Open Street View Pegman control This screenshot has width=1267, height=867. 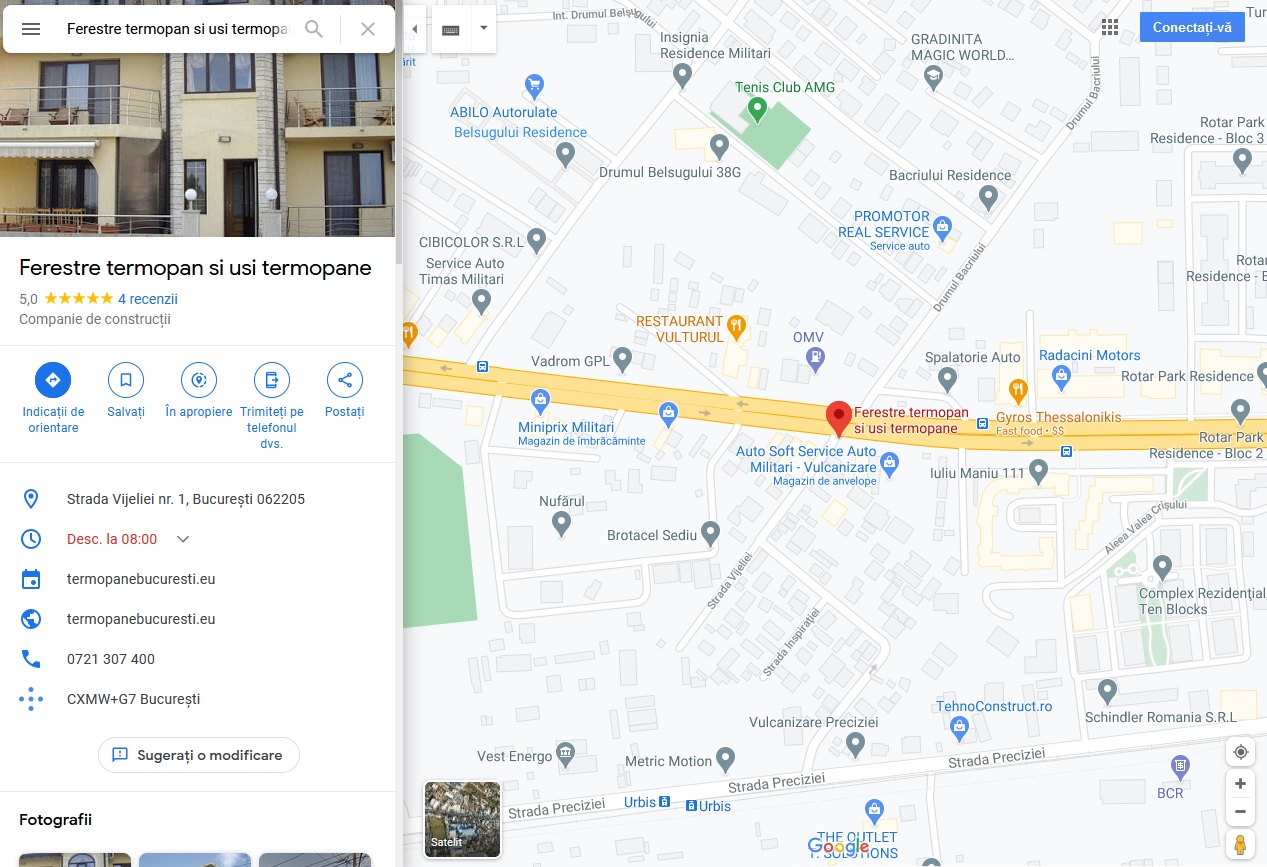click(1241, 844)
